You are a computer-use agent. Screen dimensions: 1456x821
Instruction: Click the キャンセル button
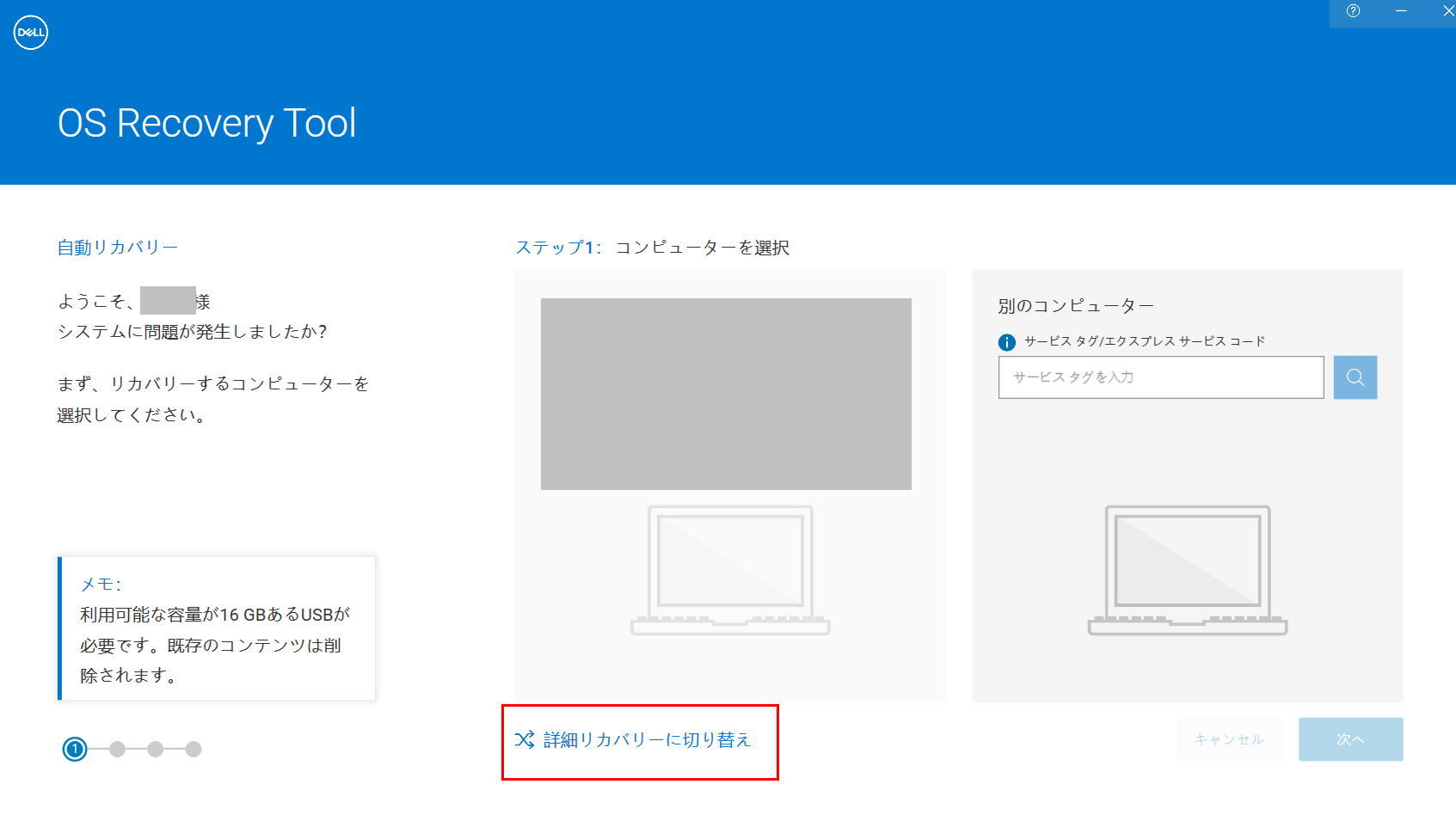(x=1229, y=739)
